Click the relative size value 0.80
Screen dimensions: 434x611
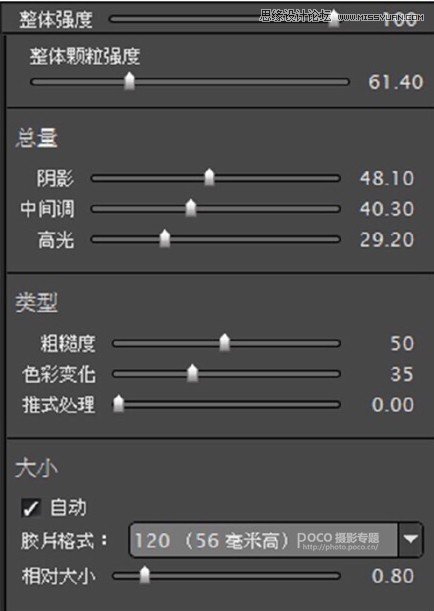click(392, 576)
